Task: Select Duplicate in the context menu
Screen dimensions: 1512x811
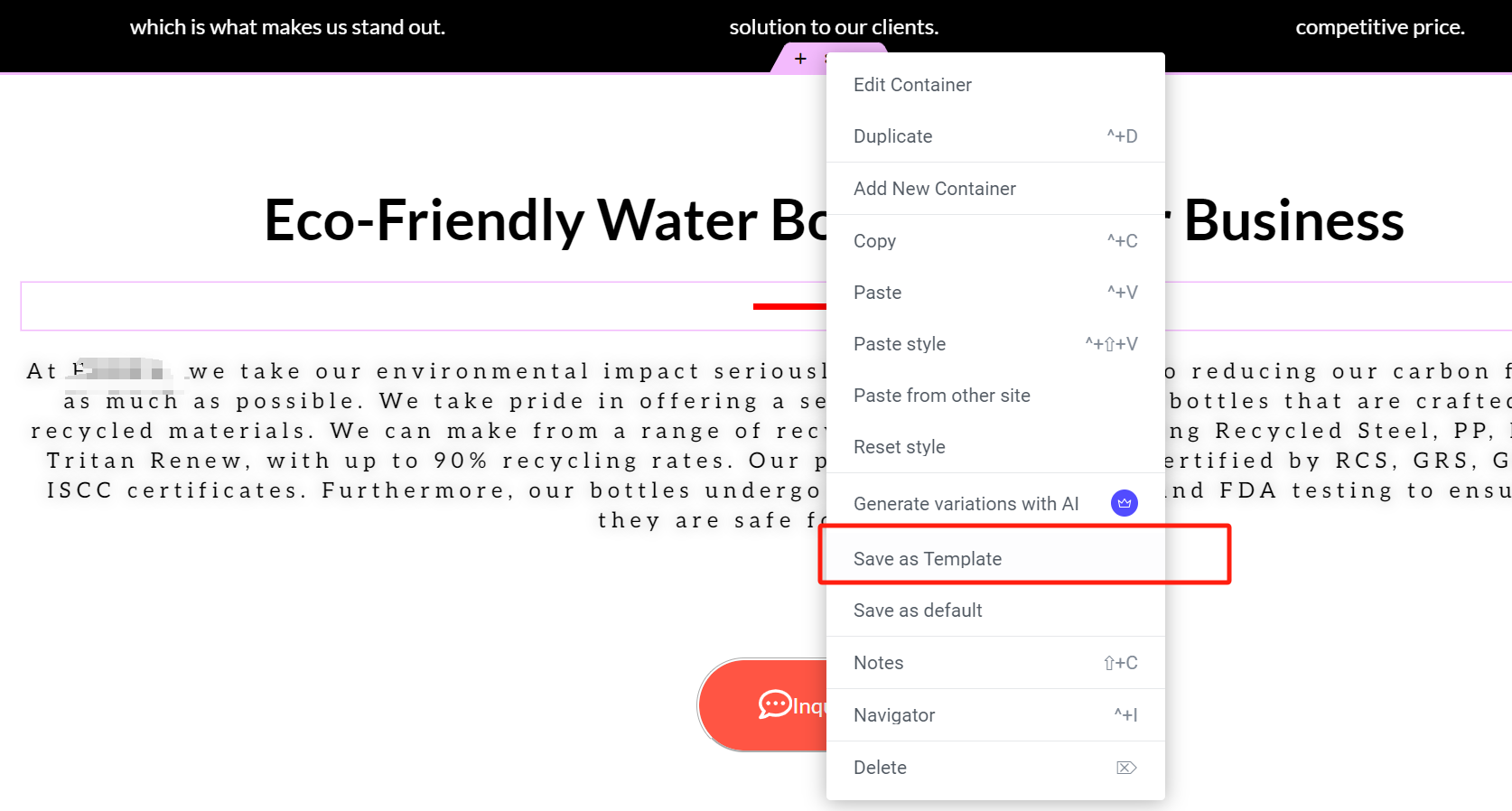Action: click(892, 136)
